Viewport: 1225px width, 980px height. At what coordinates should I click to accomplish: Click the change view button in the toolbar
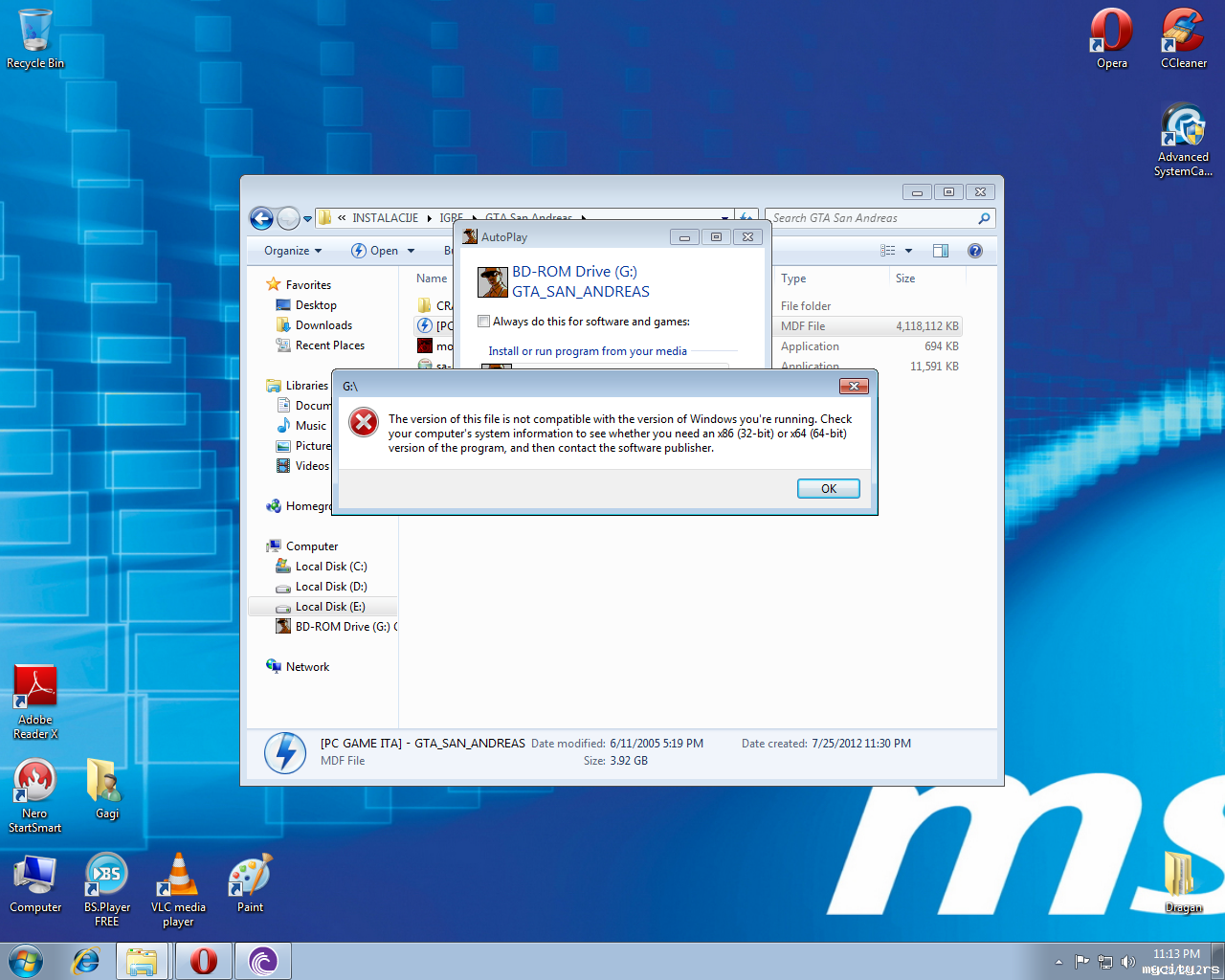pyautogui.click(x=888, y=251)
